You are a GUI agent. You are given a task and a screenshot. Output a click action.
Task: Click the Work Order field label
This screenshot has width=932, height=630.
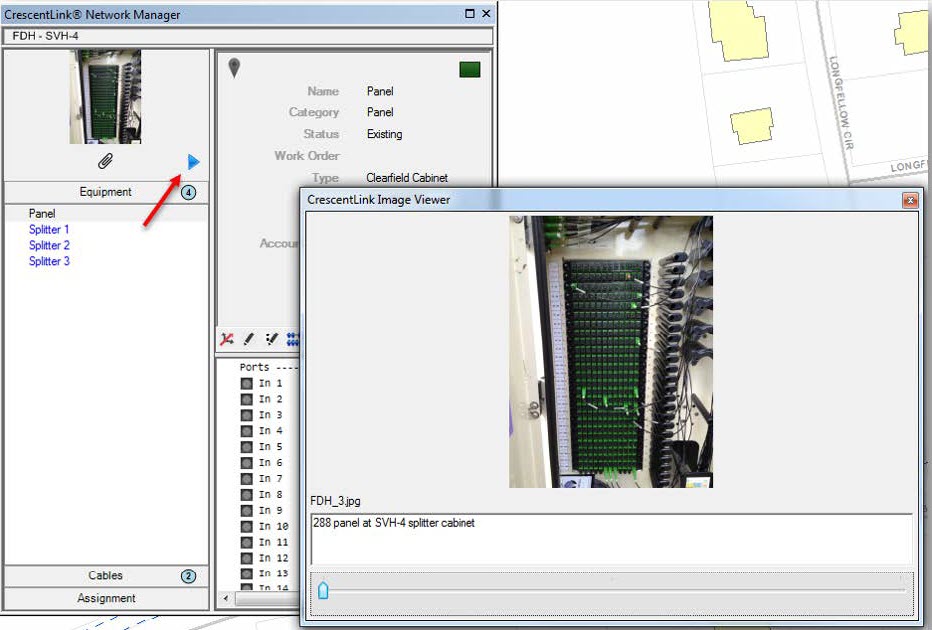(307, 156)
